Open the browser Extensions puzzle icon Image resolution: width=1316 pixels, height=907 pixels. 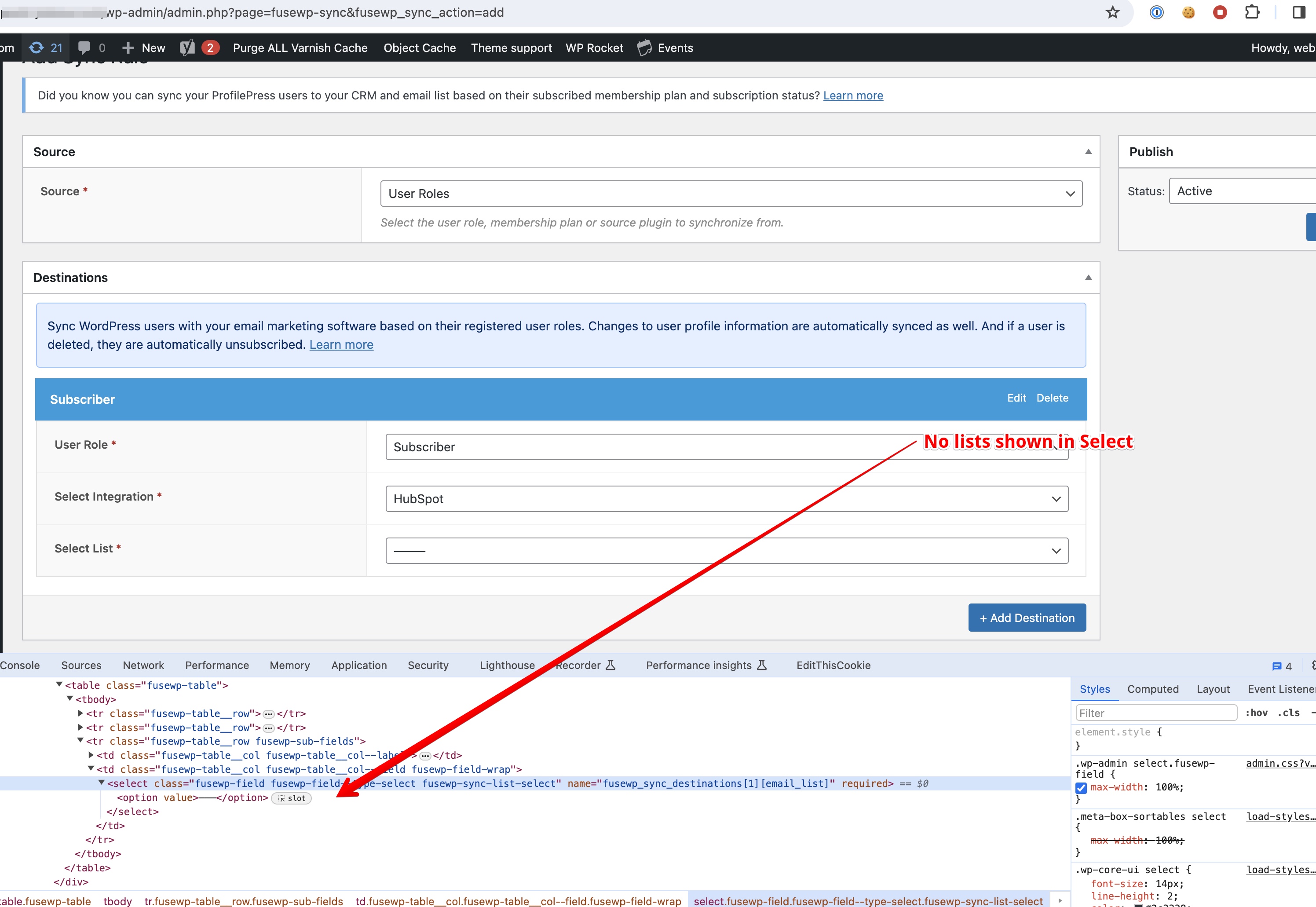pyautogui.click(x=1252, y=12)
